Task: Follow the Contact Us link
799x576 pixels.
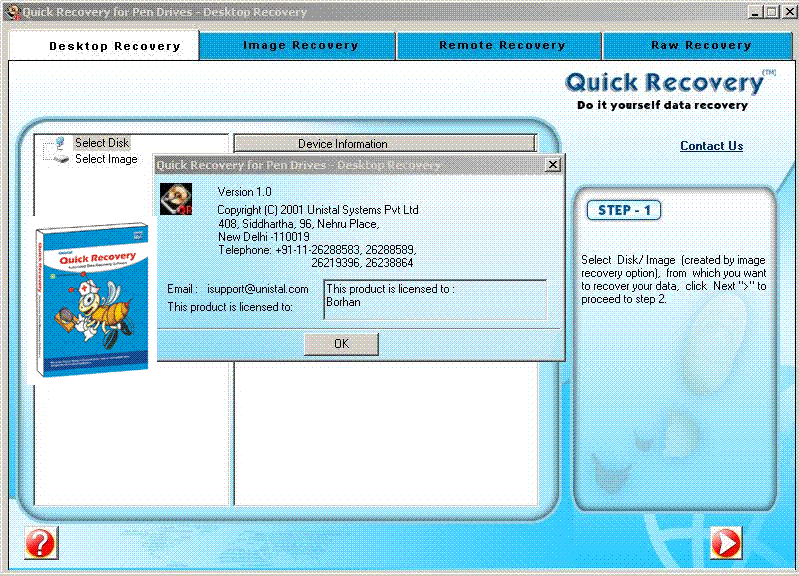Action: click(711, 146)
